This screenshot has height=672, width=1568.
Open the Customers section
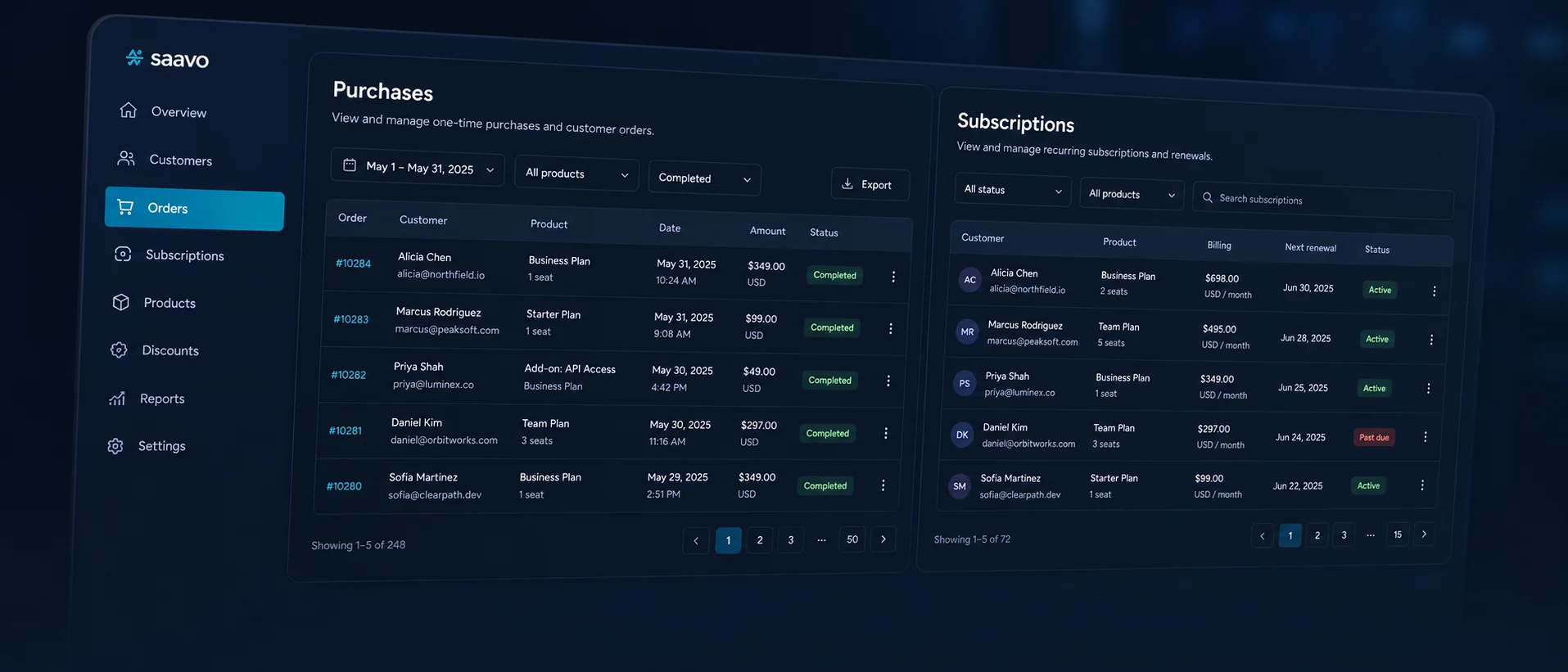(165, 160)
